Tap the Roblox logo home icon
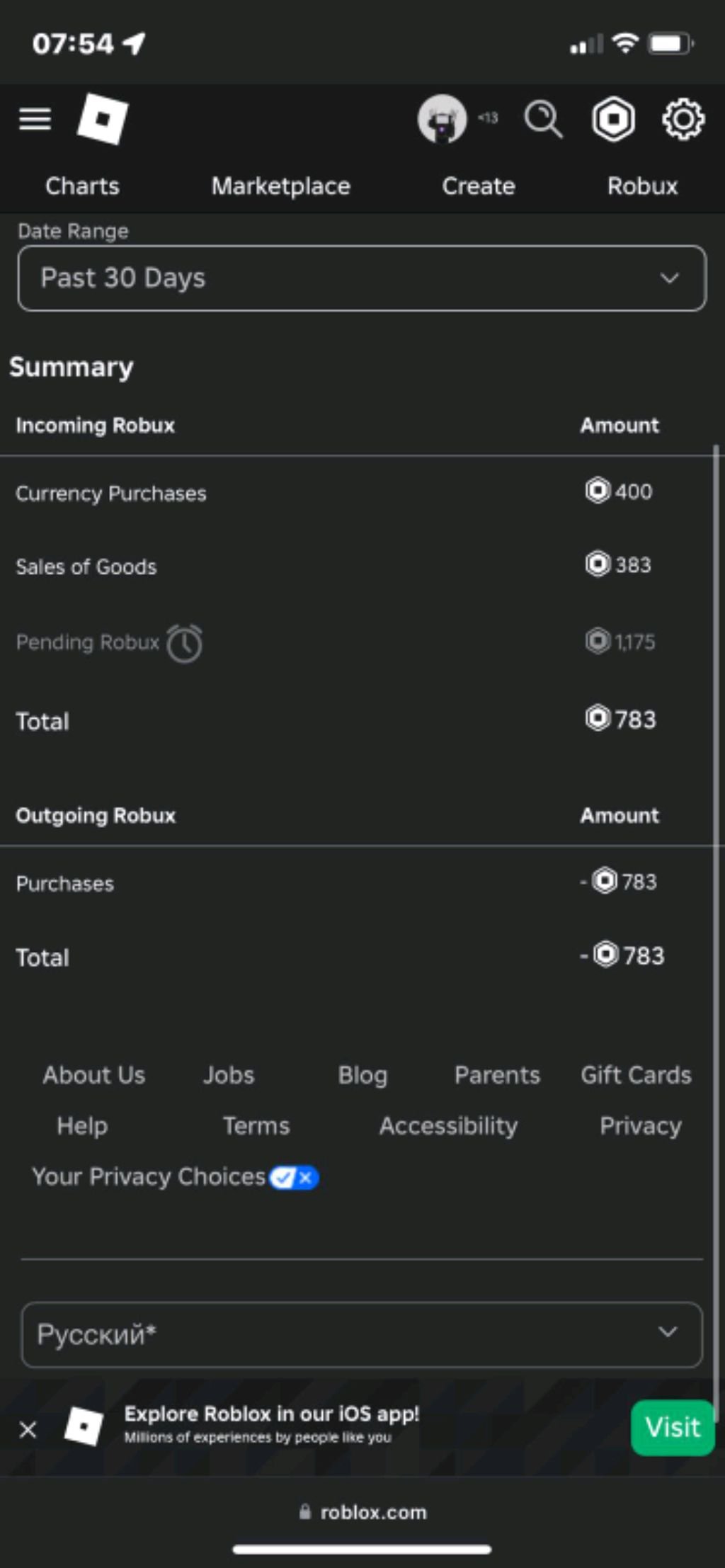 pos(103,119)
